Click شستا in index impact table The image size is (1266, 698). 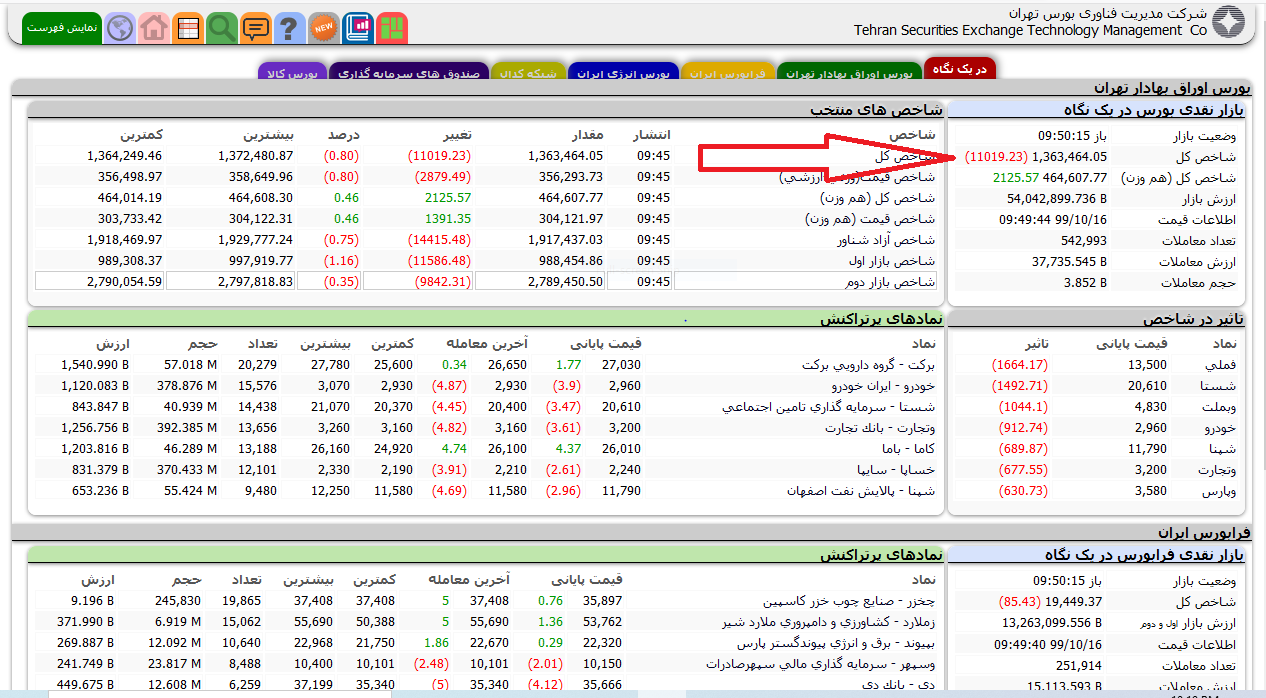tap(1219, 386)
